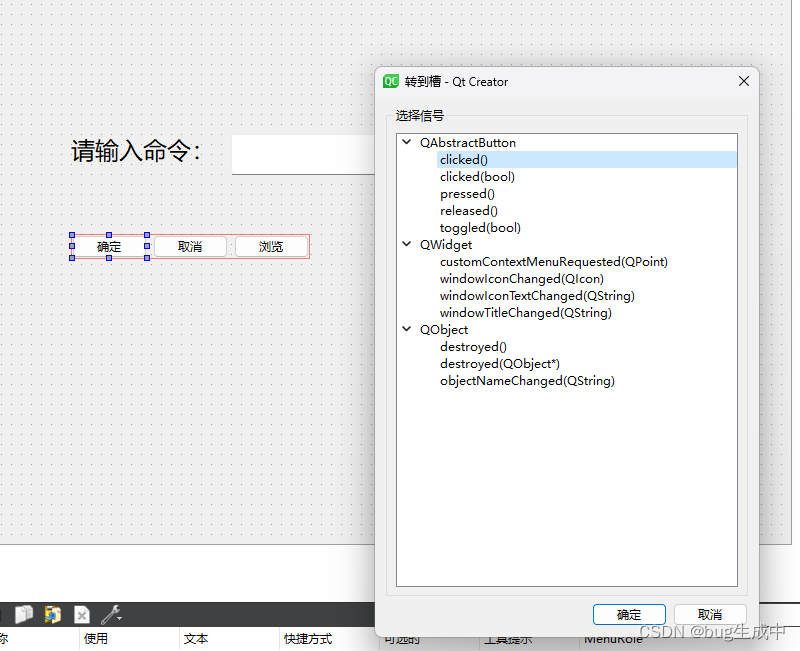Close the 转到槽 dialog

pyautogui.click(x=744, y=81)
